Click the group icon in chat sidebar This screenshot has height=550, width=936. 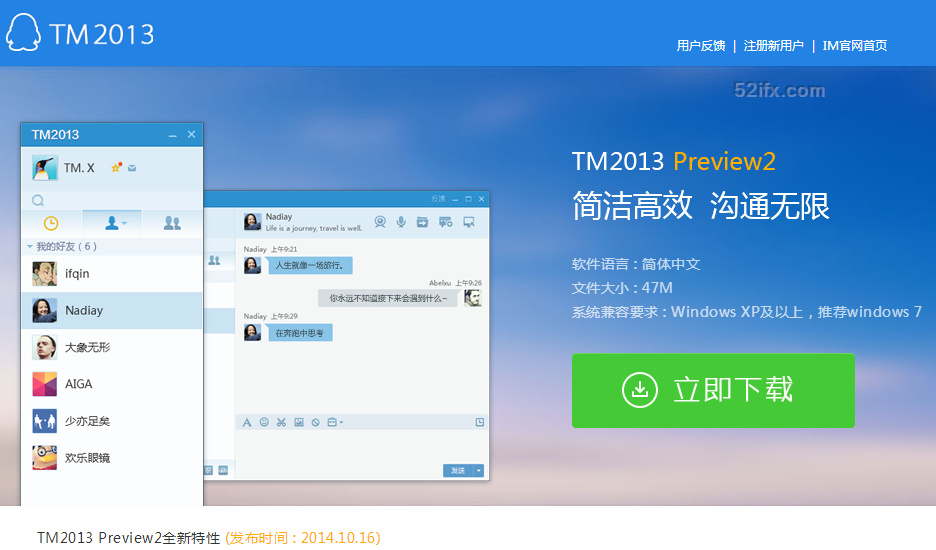pos(214,260)
